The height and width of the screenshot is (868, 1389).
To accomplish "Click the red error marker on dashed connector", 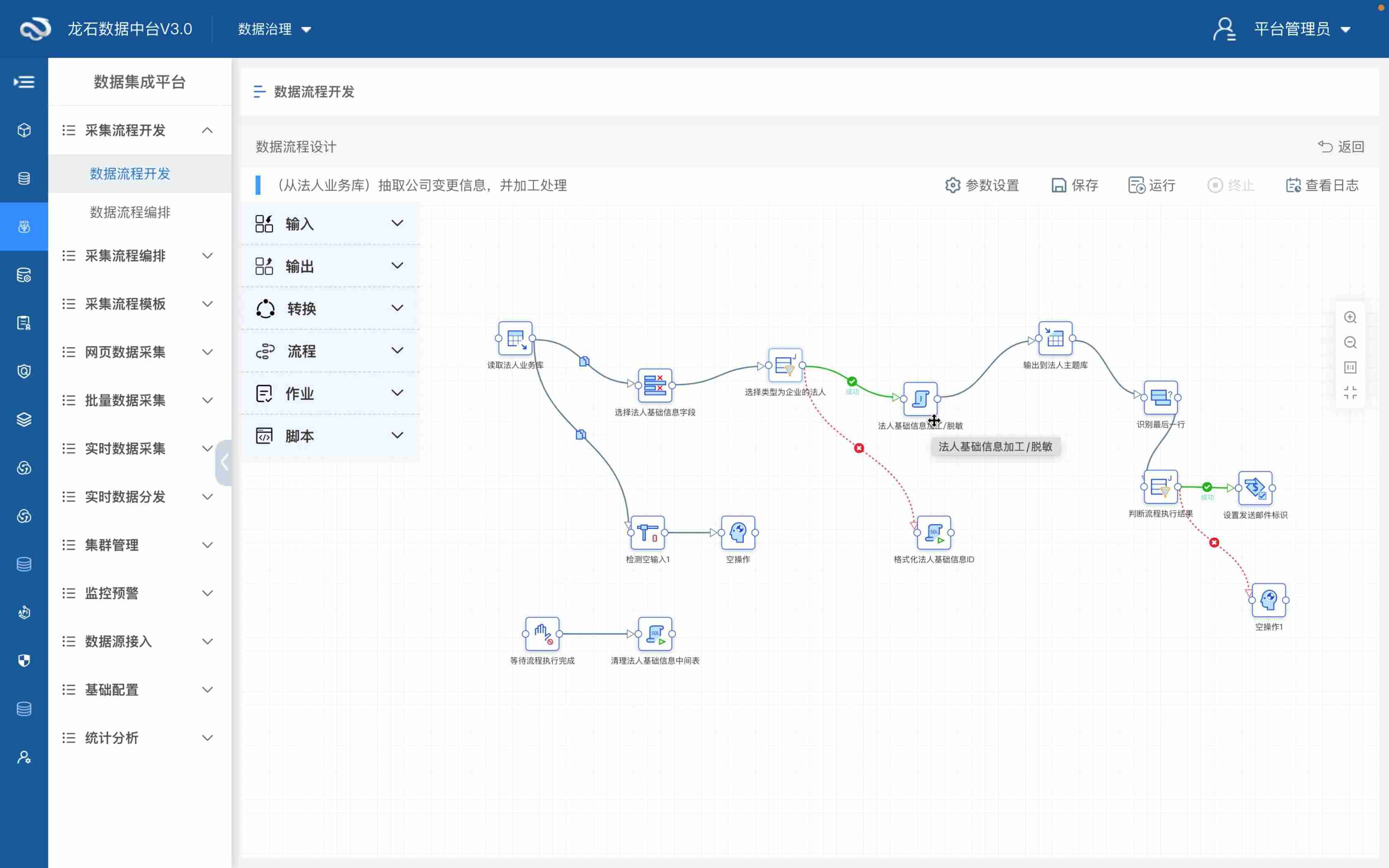I will (859, 448).
